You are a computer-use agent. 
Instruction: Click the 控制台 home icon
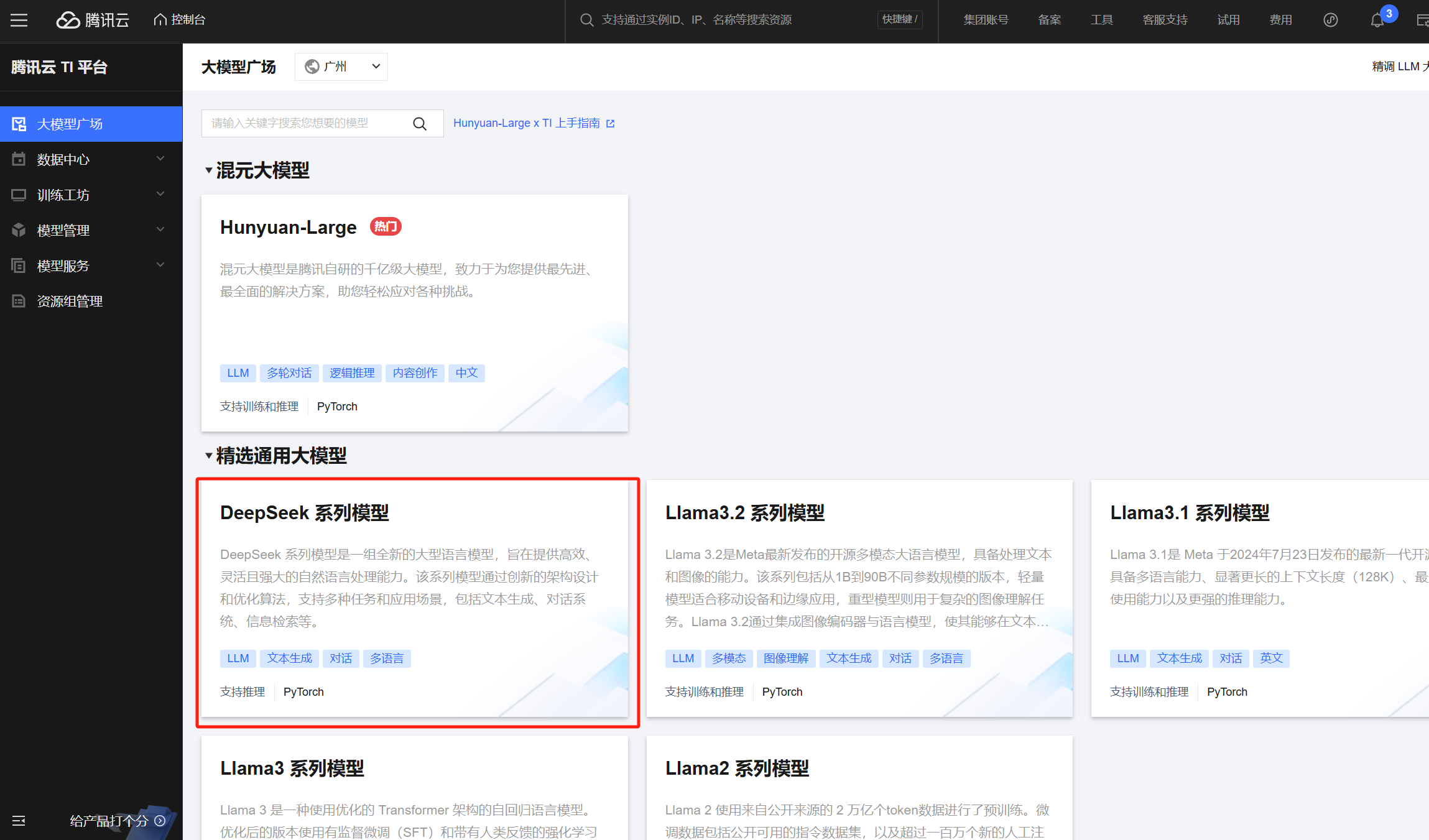(x=160, y=20)
